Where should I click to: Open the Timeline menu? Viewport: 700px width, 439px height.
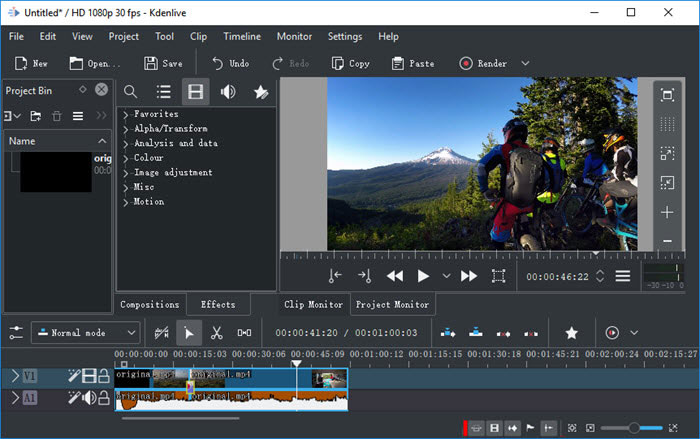241,36
